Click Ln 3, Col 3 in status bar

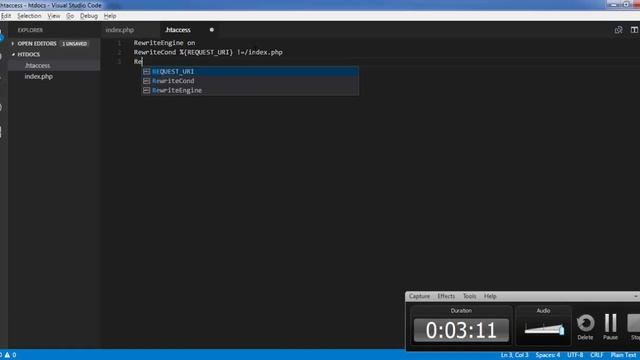click(514, 355)
